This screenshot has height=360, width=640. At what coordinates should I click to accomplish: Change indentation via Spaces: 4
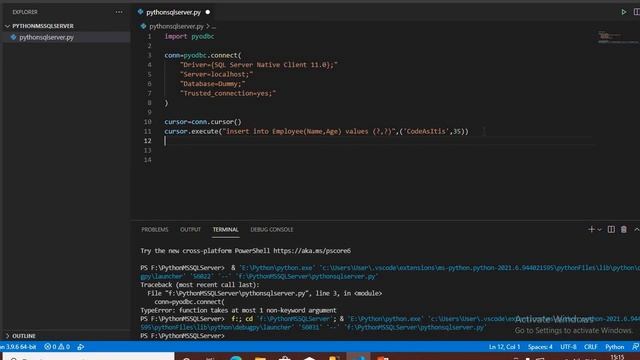point(540,347)
